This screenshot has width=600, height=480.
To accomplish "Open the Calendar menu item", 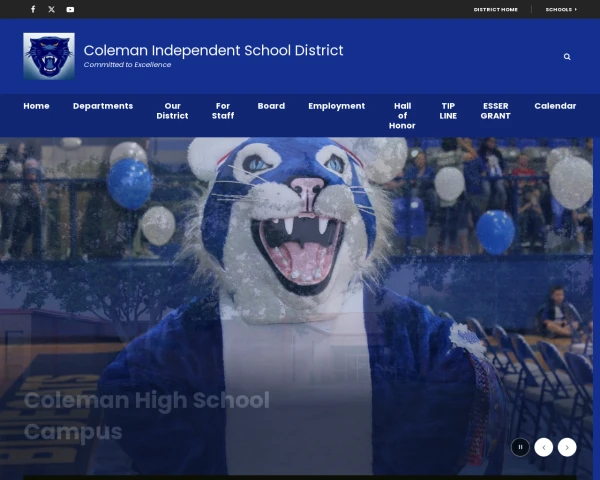I will 555,106.
